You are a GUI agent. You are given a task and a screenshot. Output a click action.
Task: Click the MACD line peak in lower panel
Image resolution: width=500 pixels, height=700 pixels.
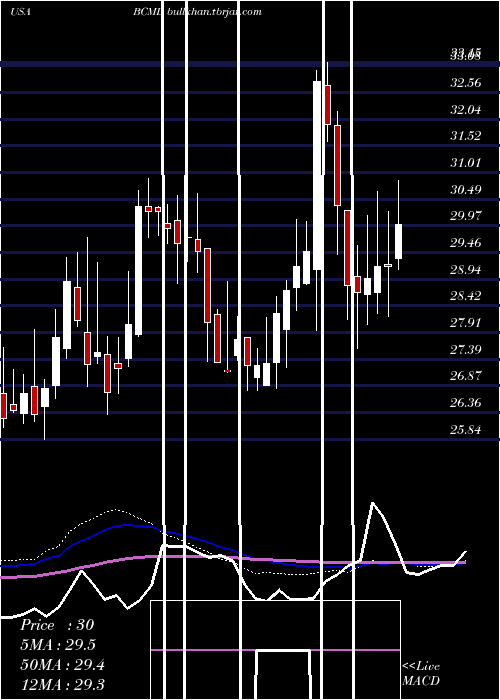[x=373, y=503]
